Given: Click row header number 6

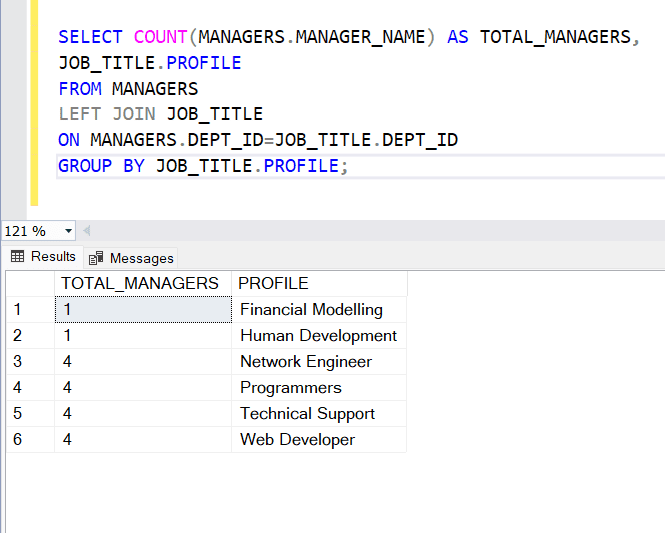Looking at the screenshot, I should click(30, 439).
